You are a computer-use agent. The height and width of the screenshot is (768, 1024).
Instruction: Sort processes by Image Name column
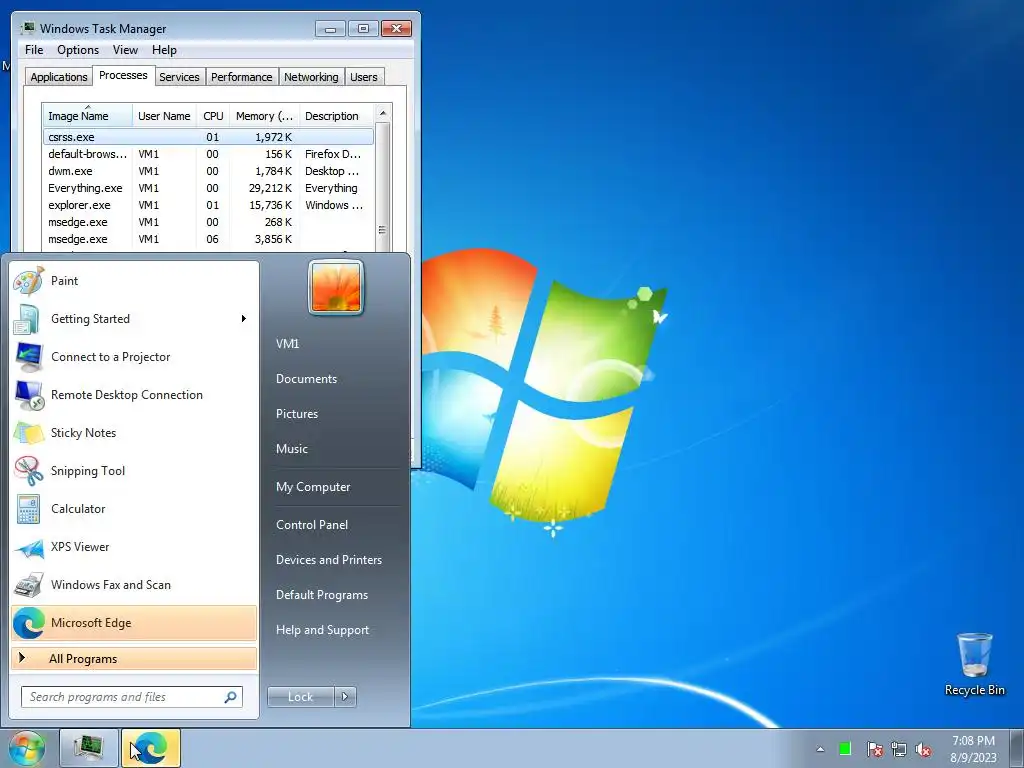(x=88, y=116)
